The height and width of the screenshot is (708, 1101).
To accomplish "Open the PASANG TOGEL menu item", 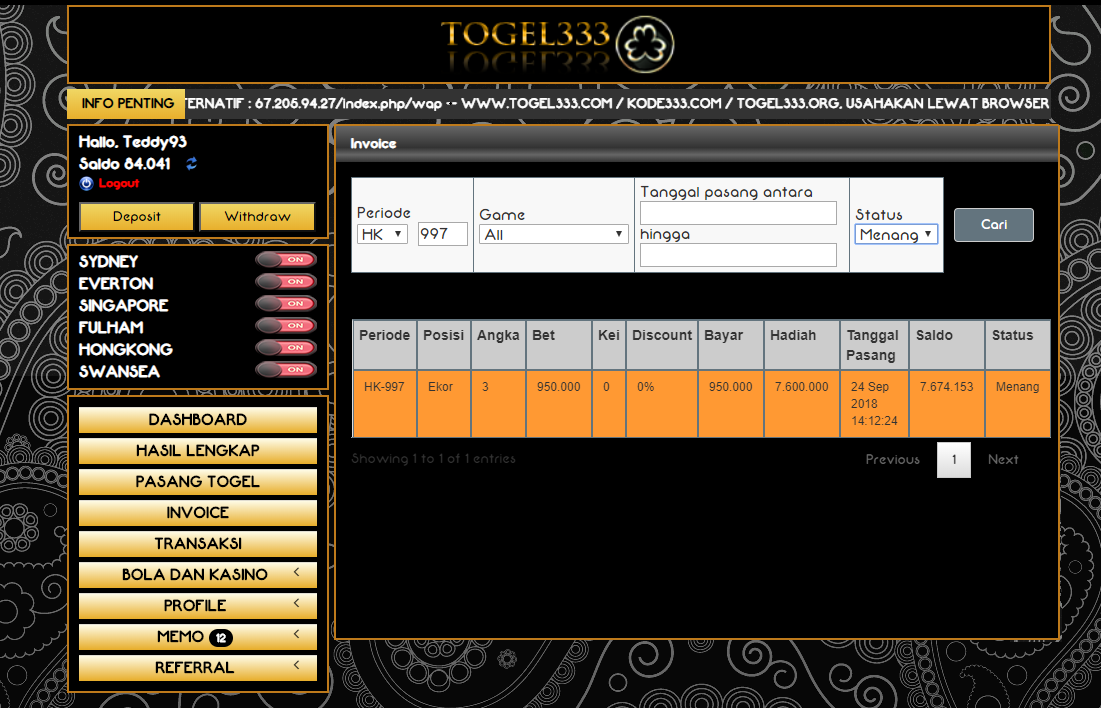I will click(x=197, y=482).
